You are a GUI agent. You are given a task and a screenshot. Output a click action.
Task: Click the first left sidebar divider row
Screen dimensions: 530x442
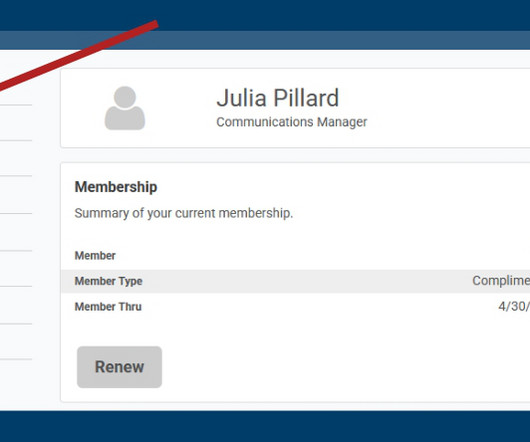click(x=16, y=105)
